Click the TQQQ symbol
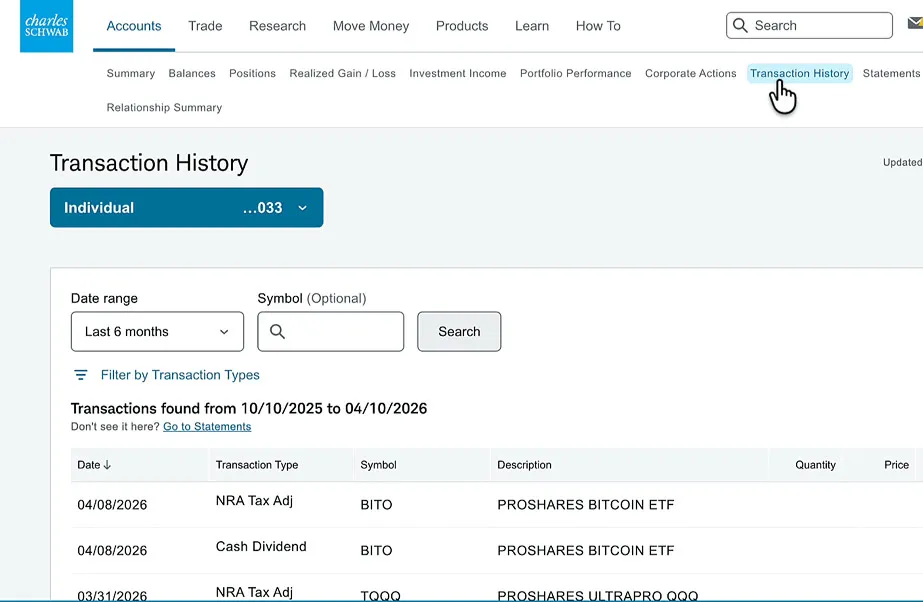This screenshot has width=923, height=602. [x=380, y=595]
